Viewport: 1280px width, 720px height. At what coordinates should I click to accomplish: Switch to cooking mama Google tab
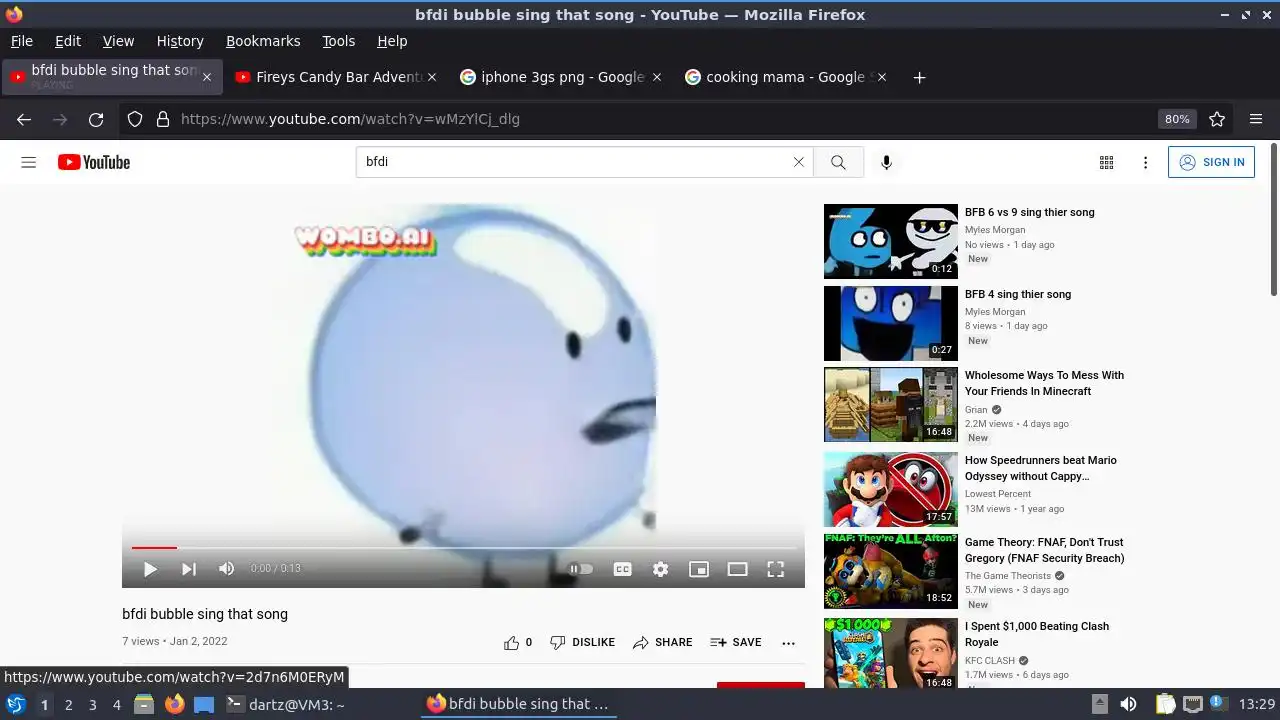(785, 77)
